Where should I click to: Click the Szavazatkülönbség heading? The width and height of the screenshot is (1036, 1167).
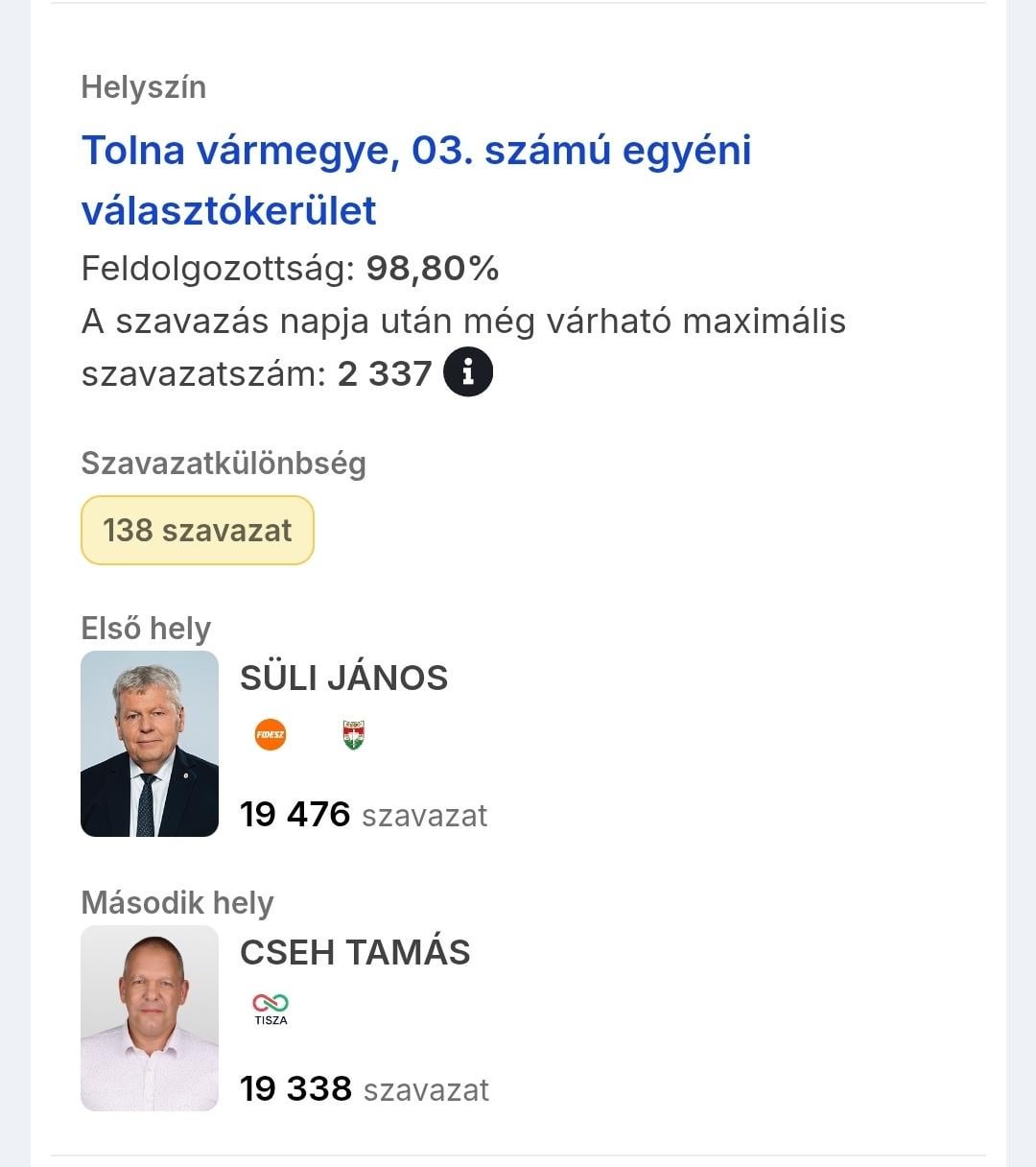click(x=224, y=464)
